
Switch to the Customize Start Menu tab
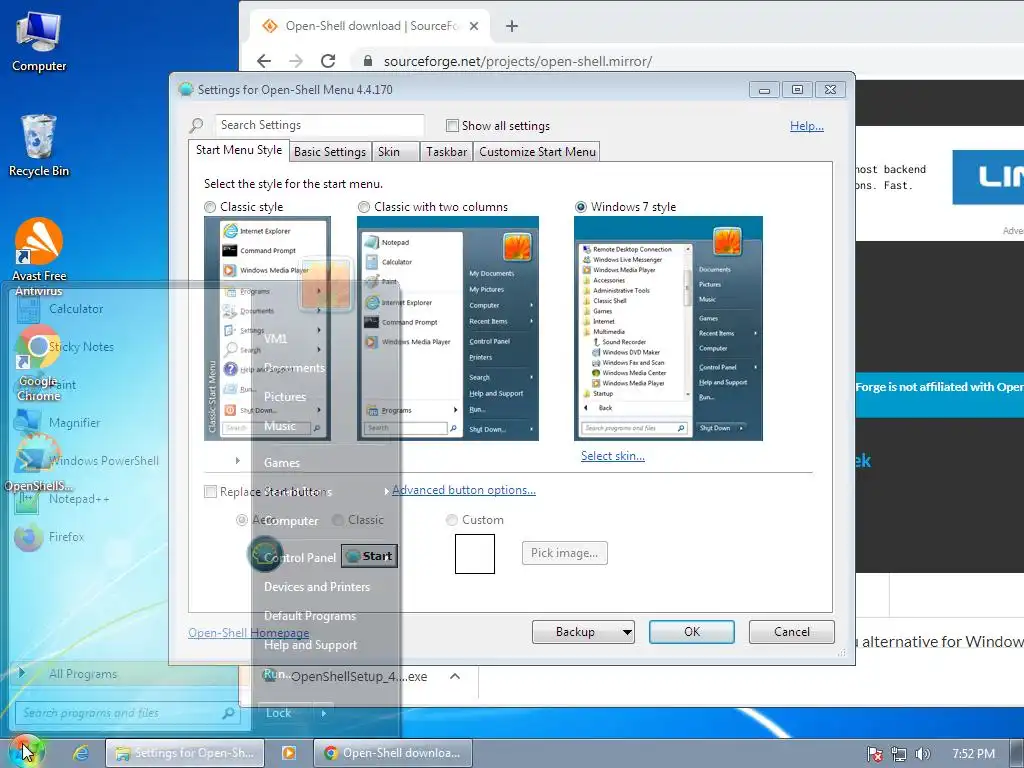pyautogui.click(x=537, y=152)
